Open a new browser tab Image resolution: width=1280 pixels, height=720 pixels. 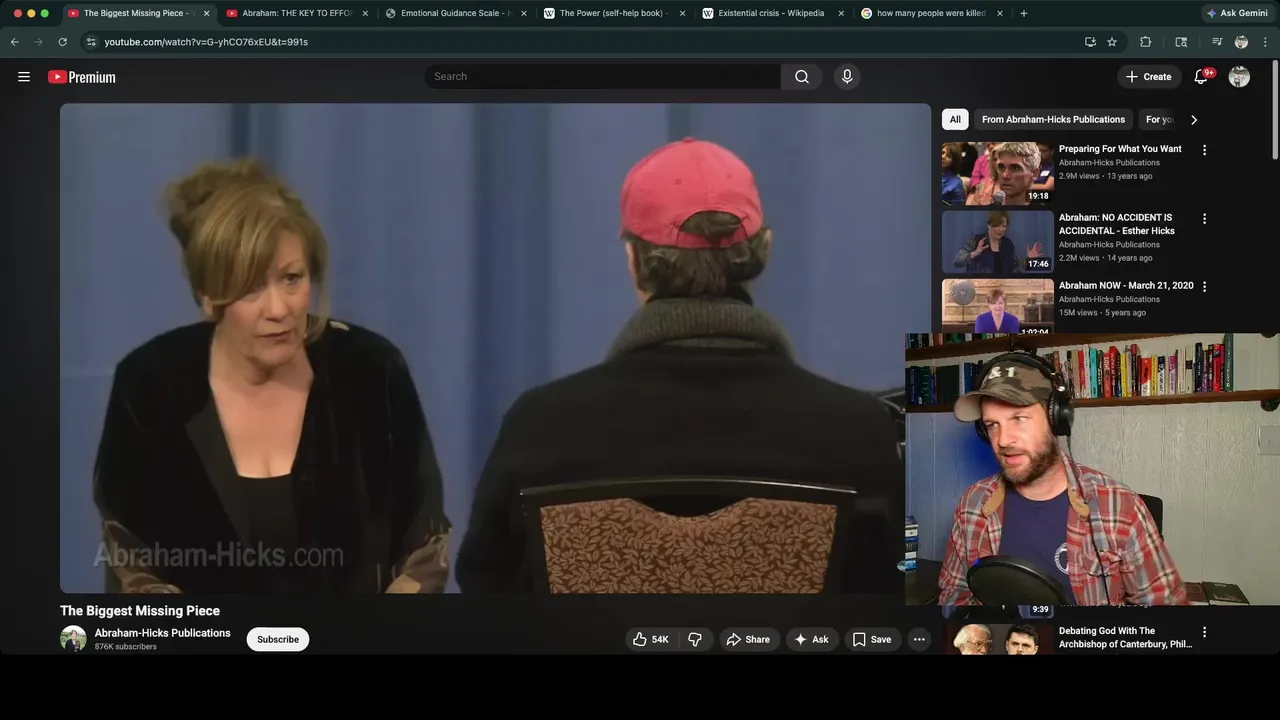tap(1023, 13)
